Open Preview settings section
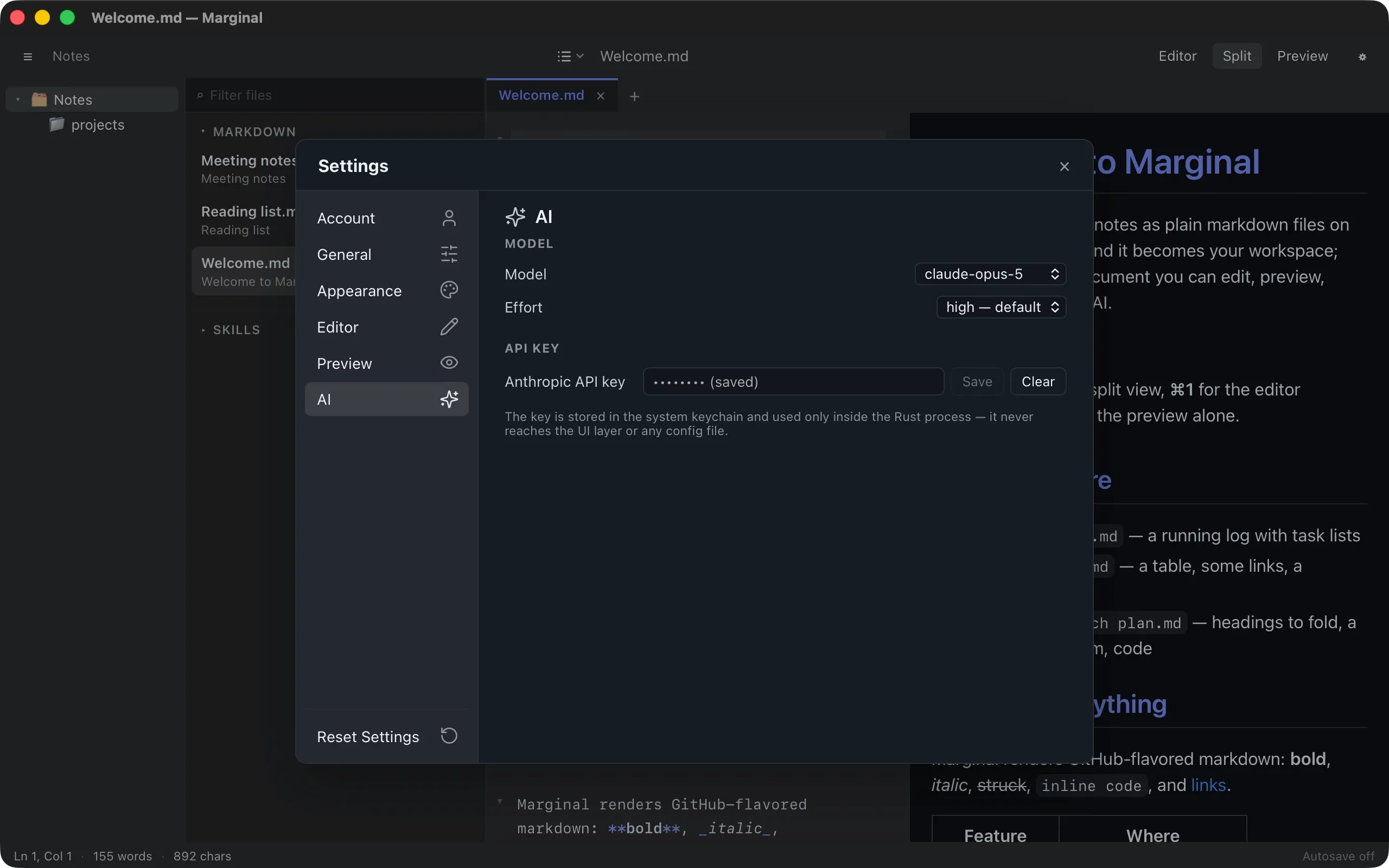This screenshot has height=868, width=1389. tap(386, 363)
